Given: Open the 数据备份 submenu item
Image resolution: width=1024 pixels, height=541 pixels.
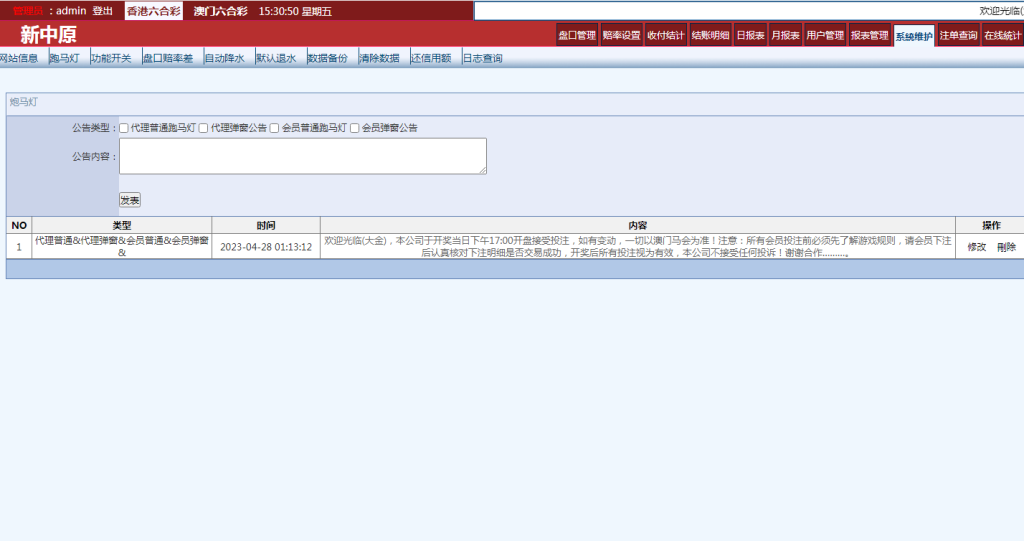Looking at the screenshot, I should pos(327,58).
